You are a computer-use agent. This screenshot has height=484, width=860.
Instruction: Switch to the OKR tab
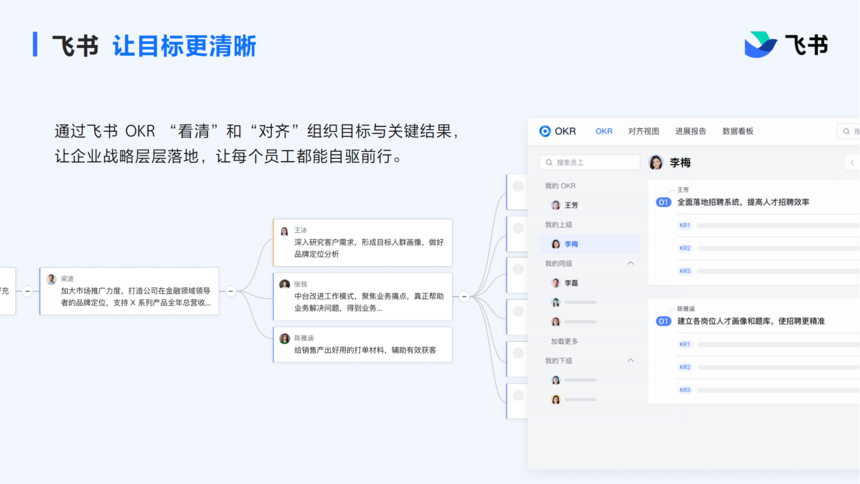point(604,131)
